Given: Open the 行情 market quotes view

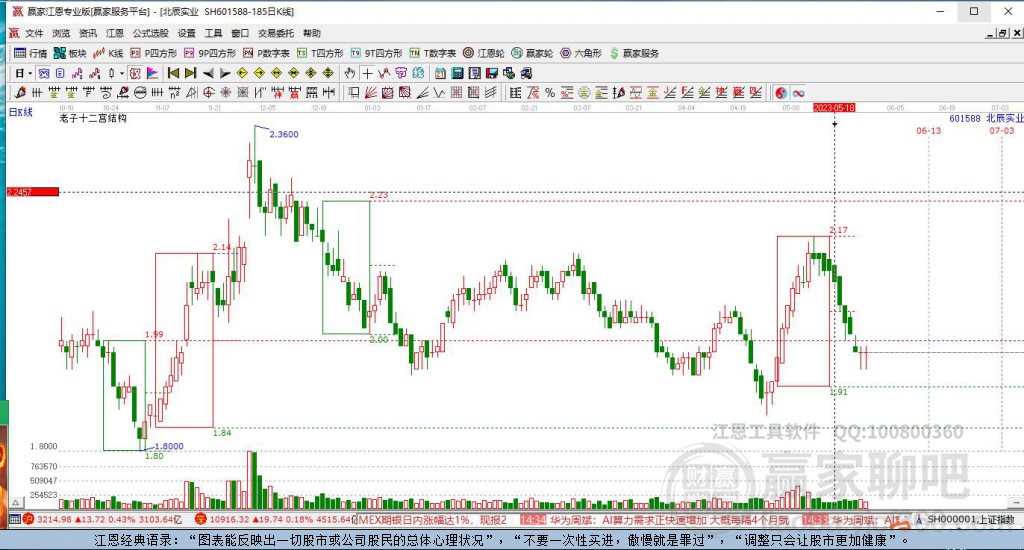Looking at the screenshot, I should pyautogui.click(x=31, y=53).
